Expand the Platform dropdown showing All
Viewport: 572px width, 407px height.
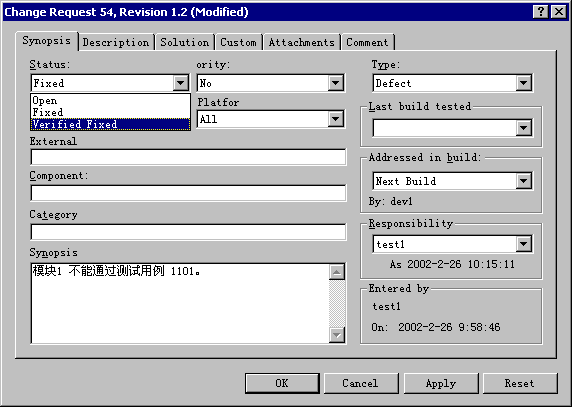[336, 119]
